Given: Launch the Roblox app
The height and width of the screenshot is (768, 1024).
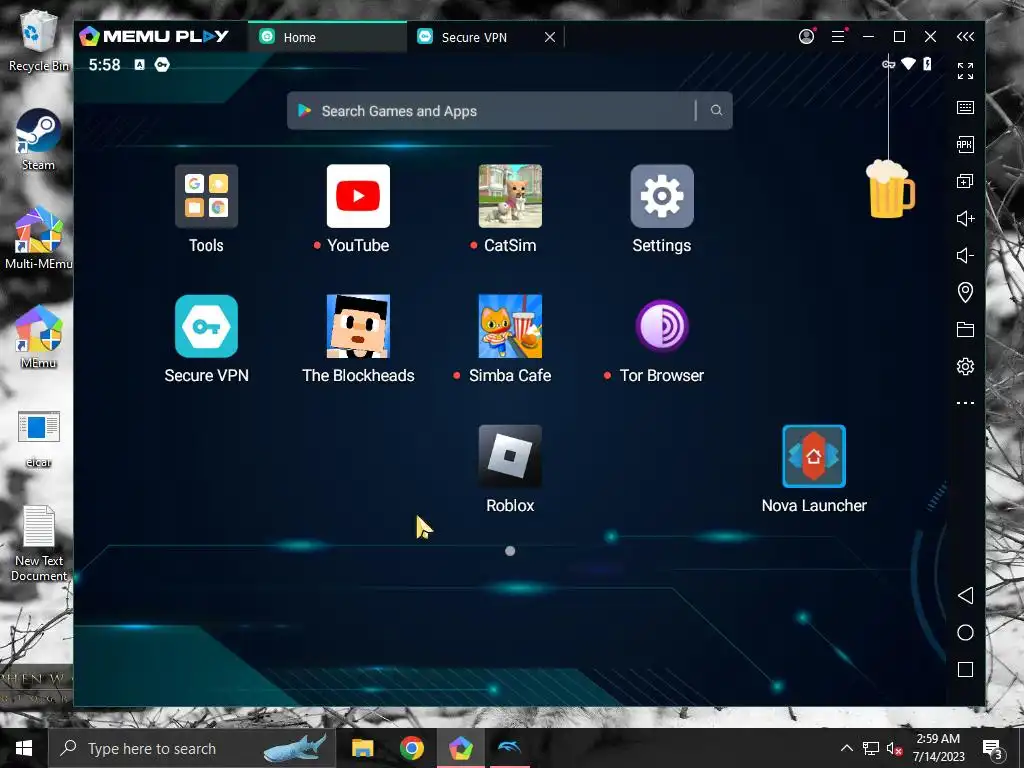Looking at the screenshot, I should (510, 456).
